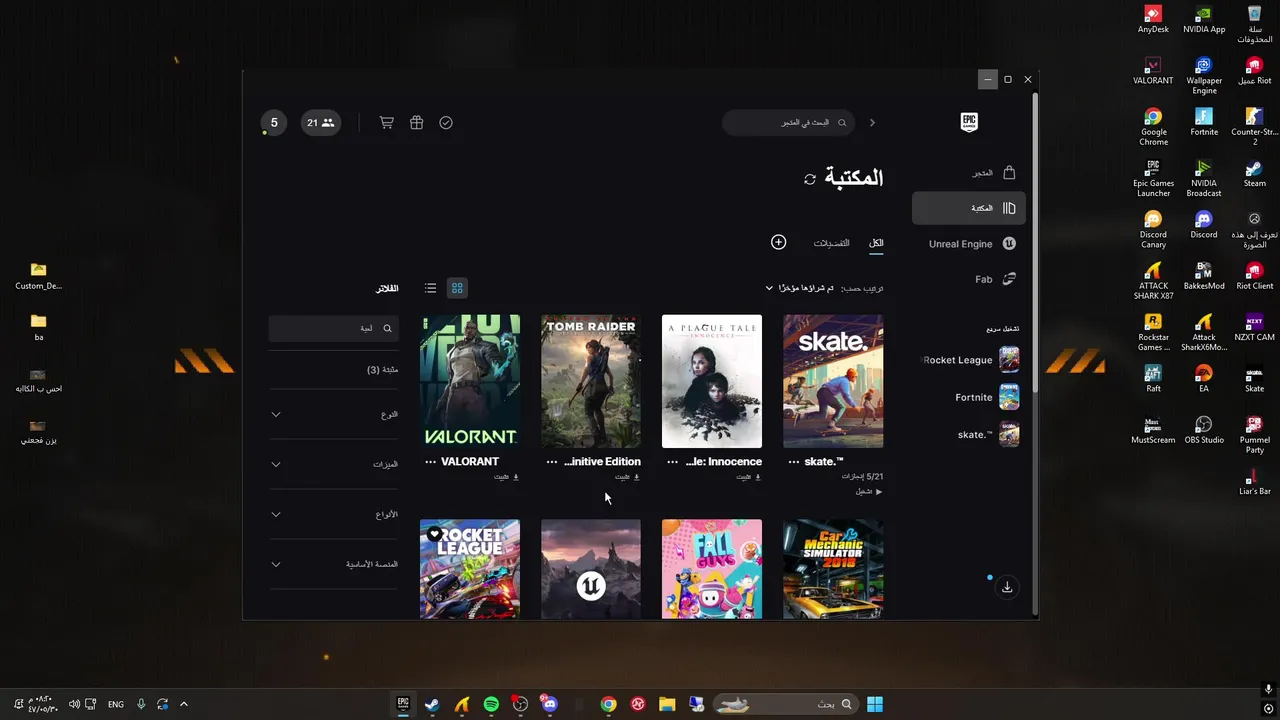Expand the Types filter section
The width and height of the screenshot is (1280, 720).
tap(333, 514)
